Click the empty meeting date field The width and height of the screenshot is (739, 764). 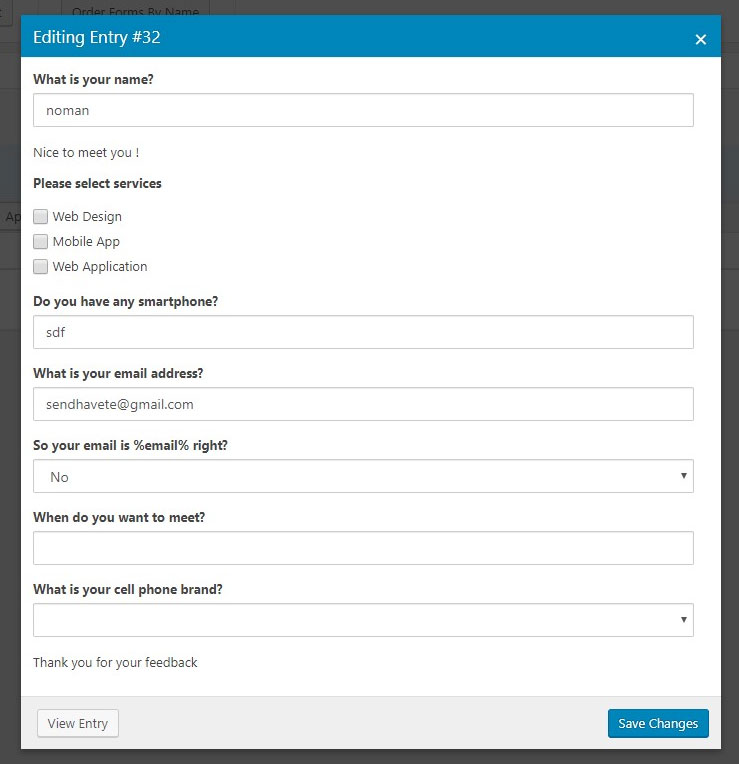pyautogui.click(x=363, y=548)
